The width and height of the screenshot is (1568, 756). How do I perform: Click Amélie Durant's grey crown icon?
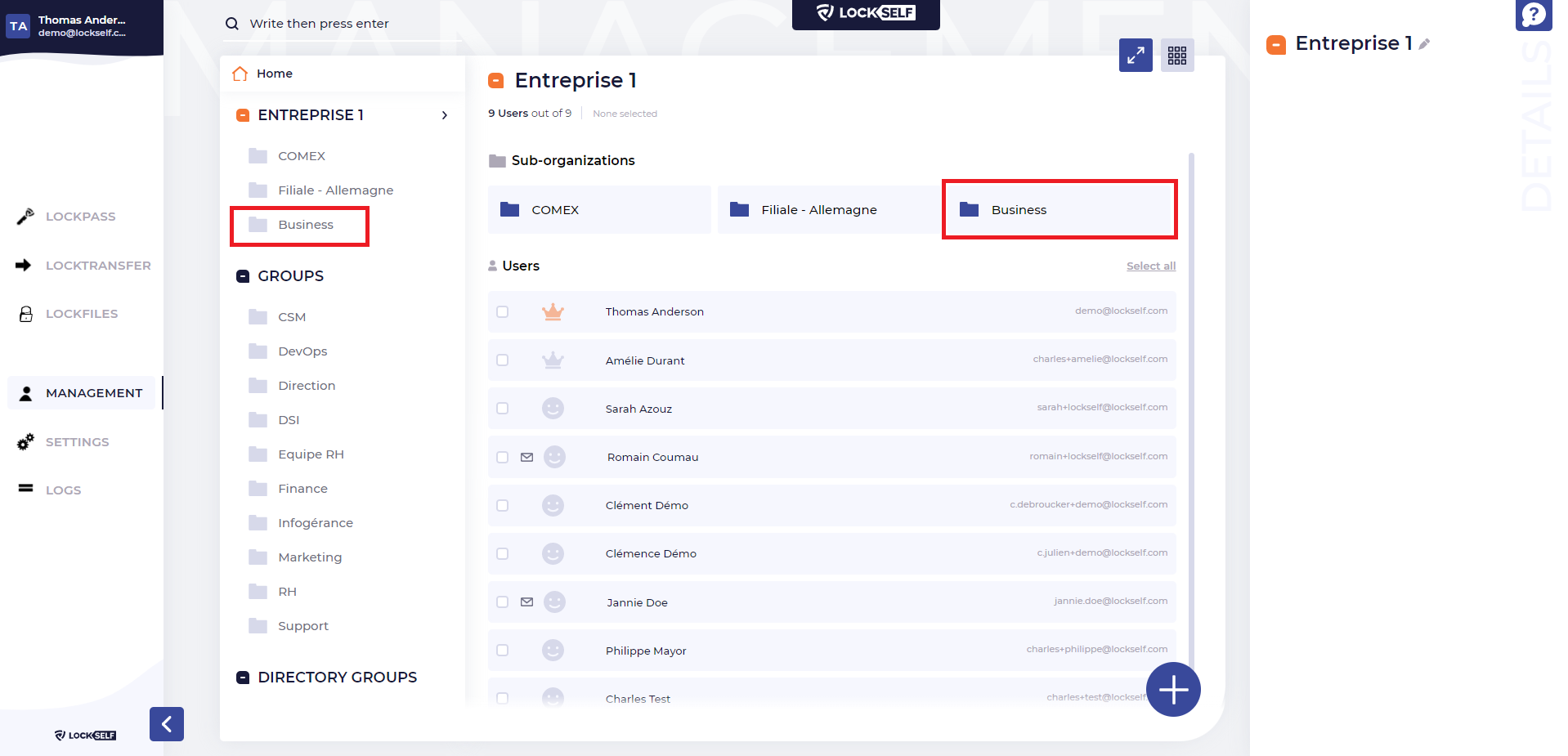coord(553,360)
